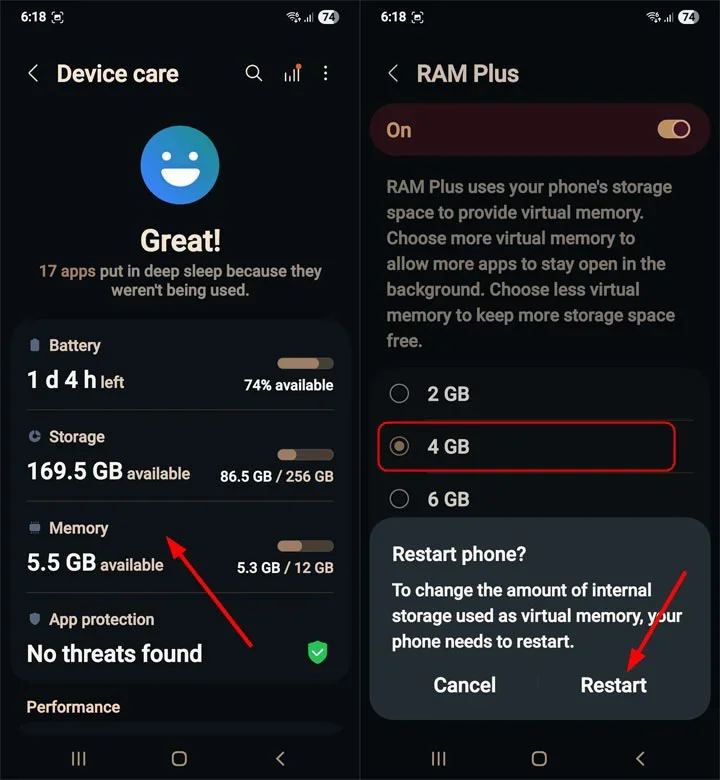Tap Cancel in the Restart phone dialog
Screen dimensions: 720x780
coord(464,685)
